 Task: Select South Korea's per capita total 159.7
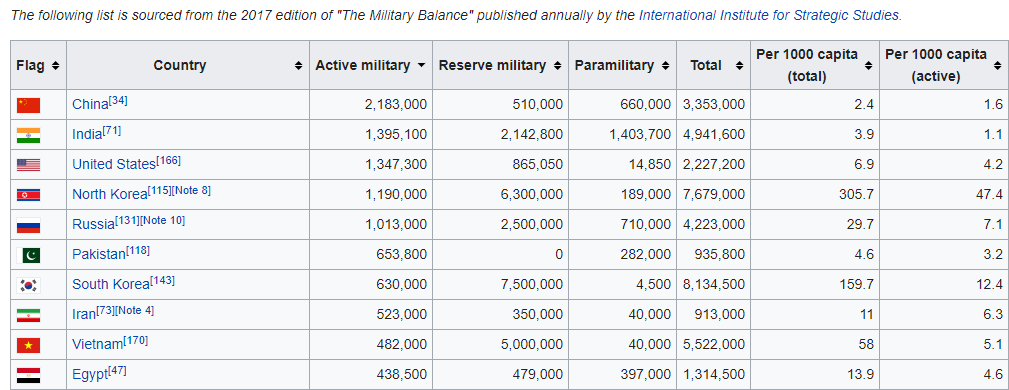(857, 285)
